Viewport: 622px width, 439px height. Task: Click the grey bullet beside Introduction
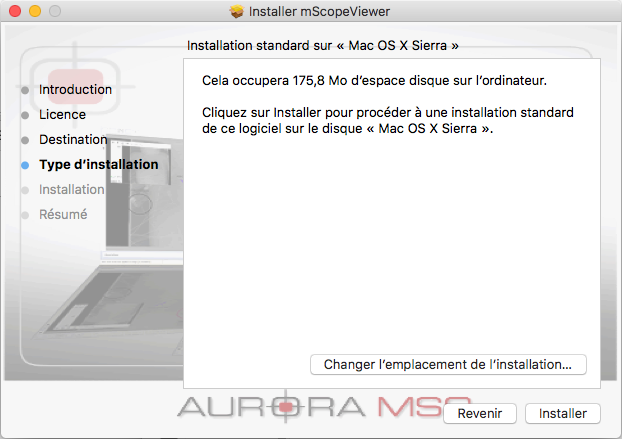25,90
